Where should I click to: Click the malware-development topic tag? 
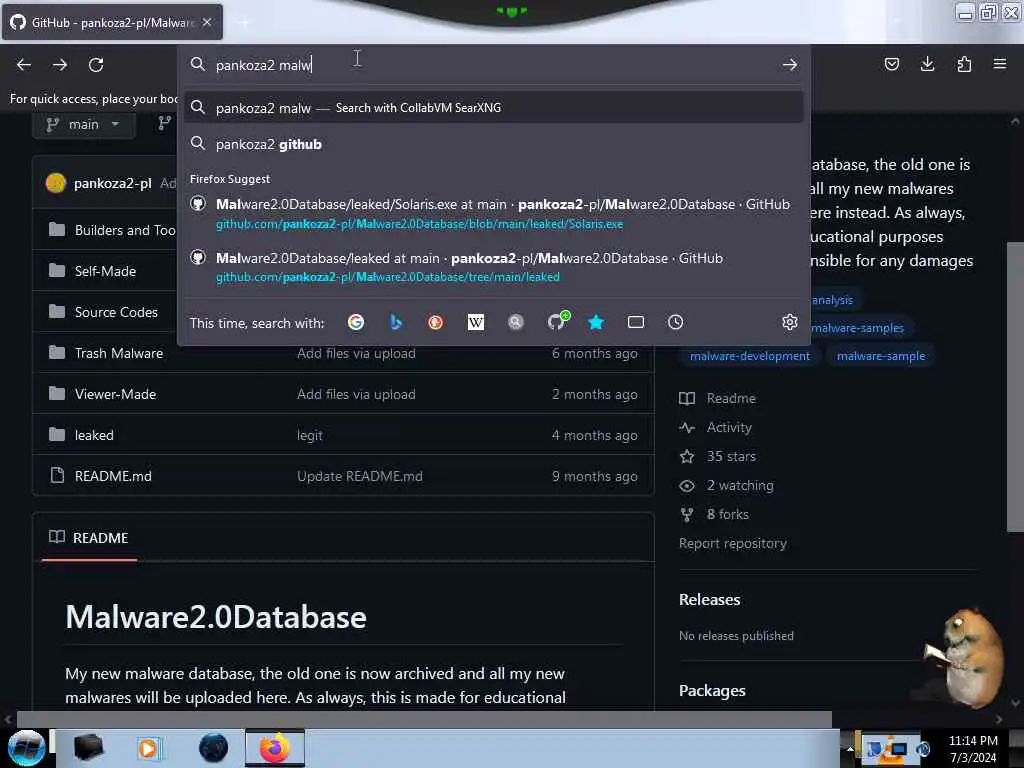[750, 356]
